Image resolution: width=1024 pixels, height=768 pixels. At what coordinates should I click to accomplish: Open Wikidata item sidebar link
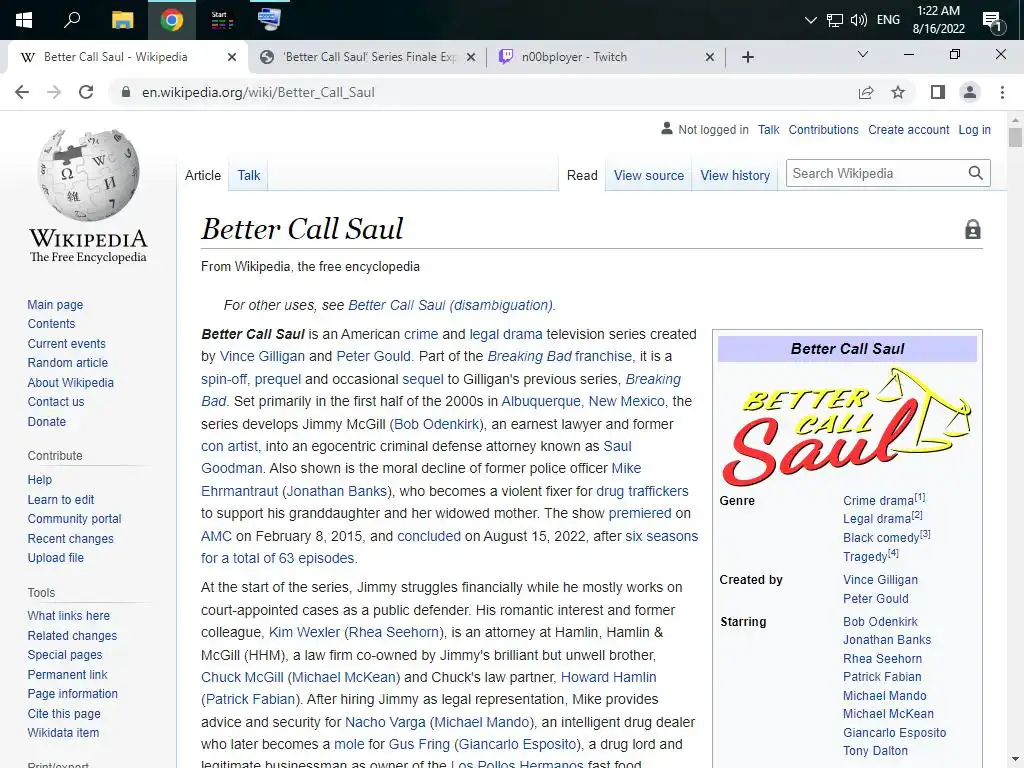63,733
